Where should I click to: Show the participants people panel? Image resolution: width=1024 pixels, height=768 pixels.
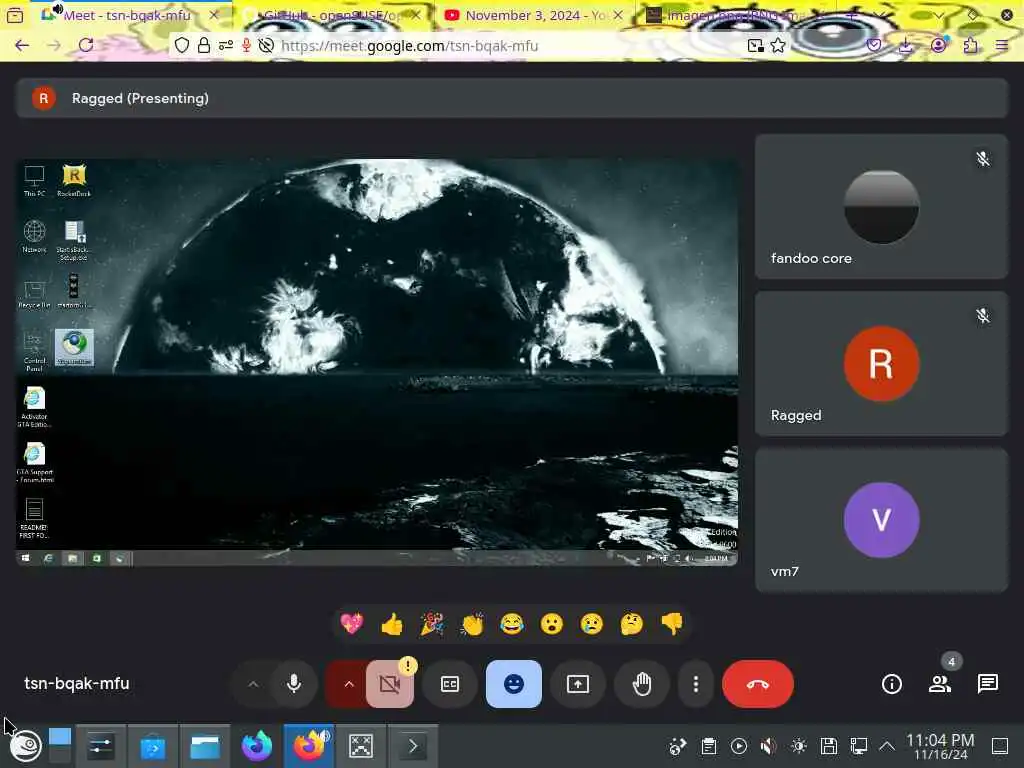pos(940,684)
